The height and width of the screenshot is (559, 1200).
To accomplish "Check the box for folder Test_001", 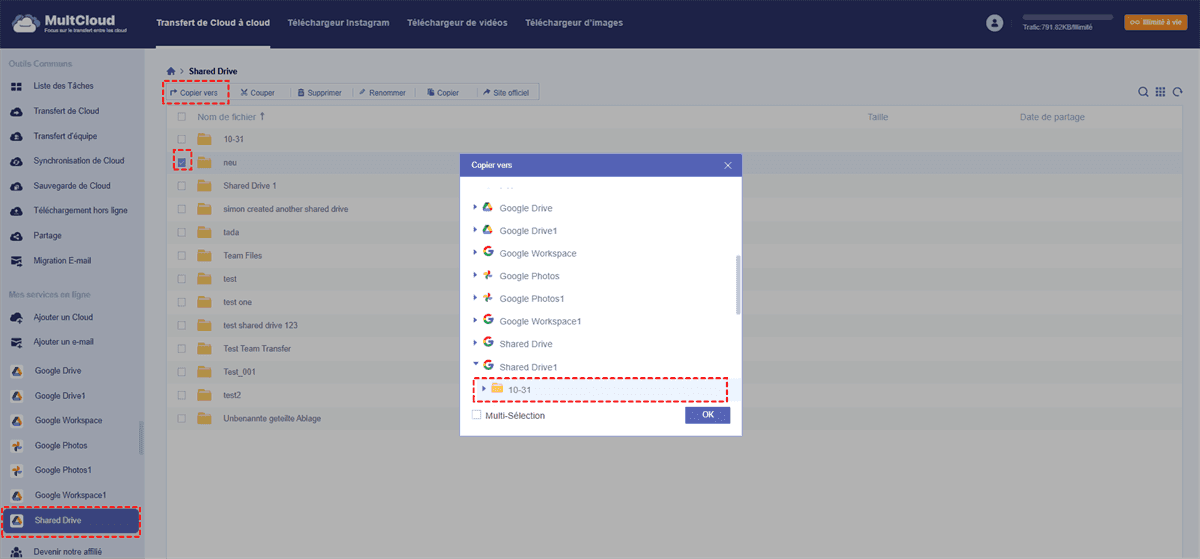I will click(182, 372).
